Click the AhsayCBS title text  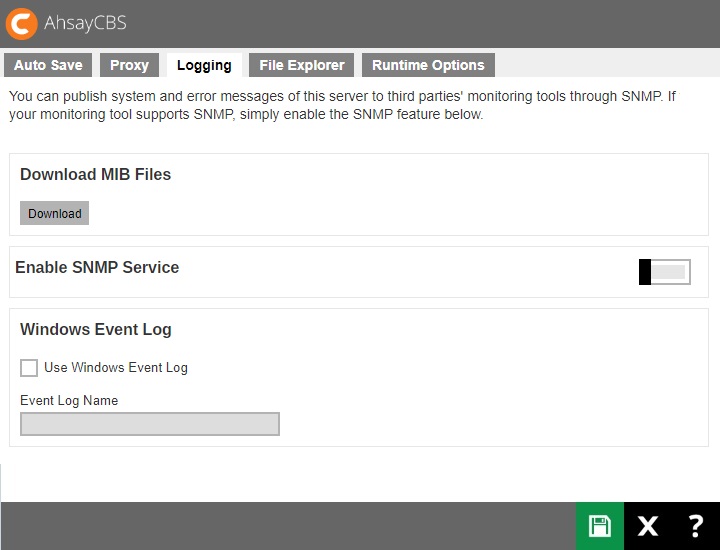click(x=85, y=23)
